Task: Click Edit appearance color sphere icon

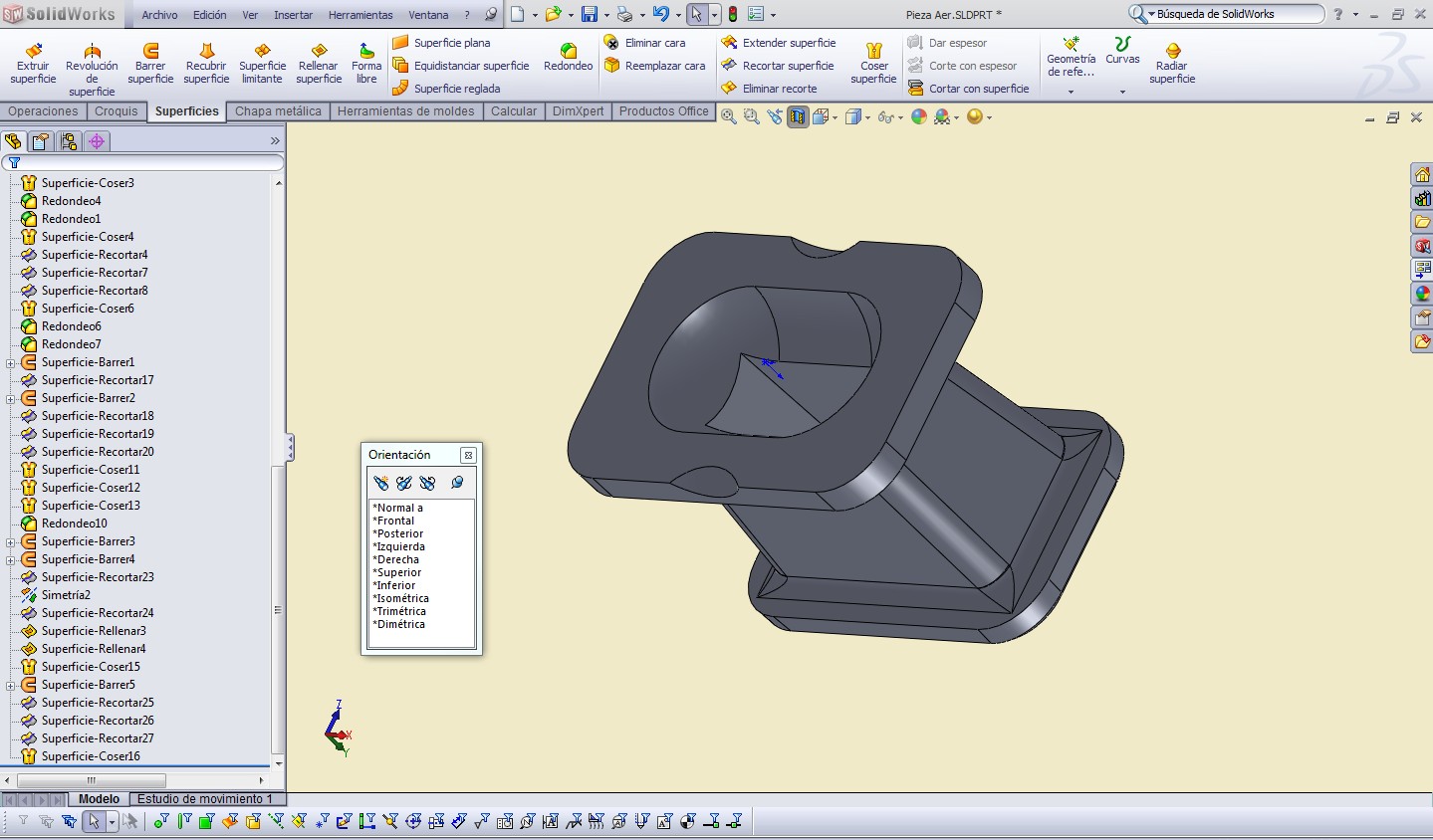Action: pyautogui.click(x=919, y=117)
